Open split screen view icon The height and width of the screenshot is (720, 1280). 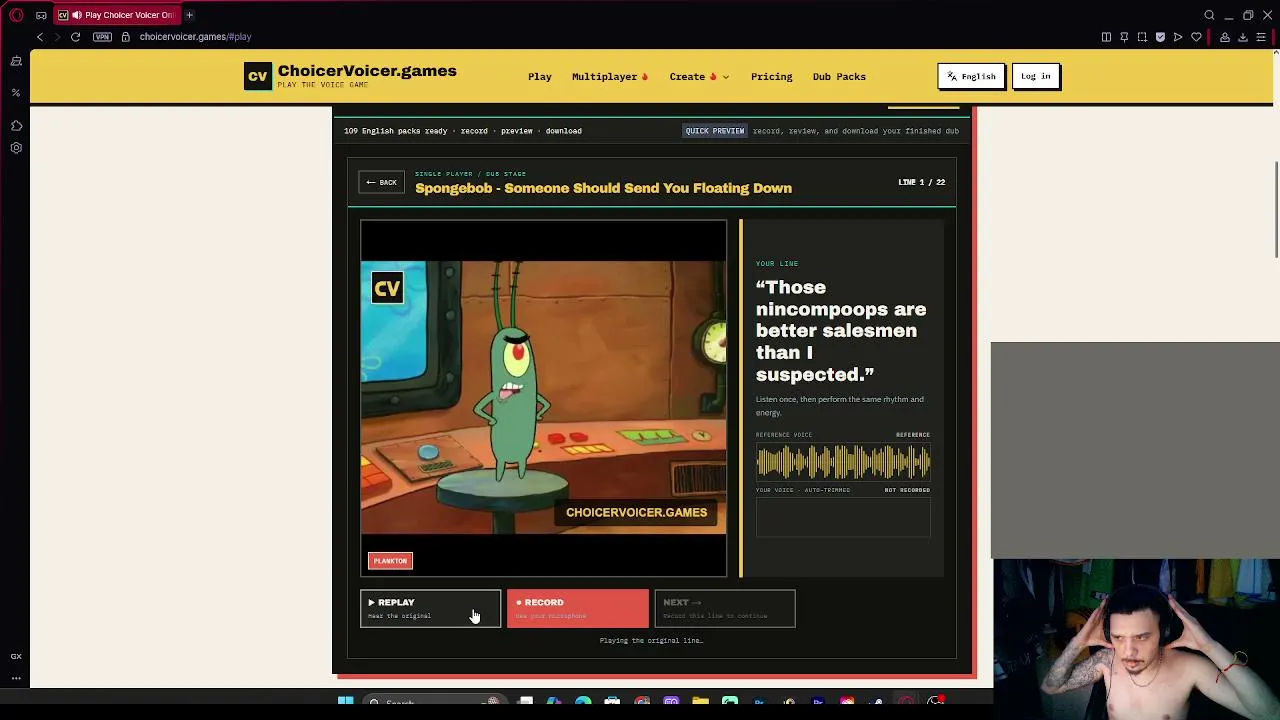(1106, 37)
